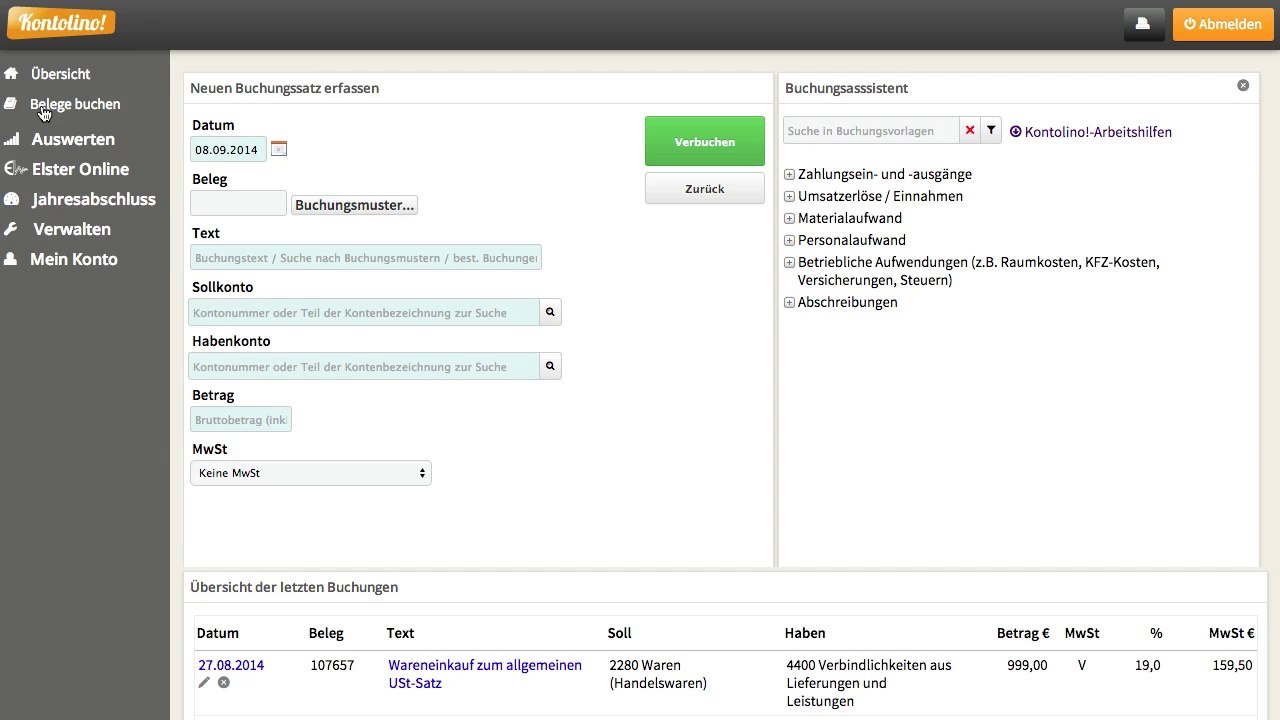This screenshot has width=1280, height=720.
Task: Click into the Betrag input field
Action: [241, 420]
